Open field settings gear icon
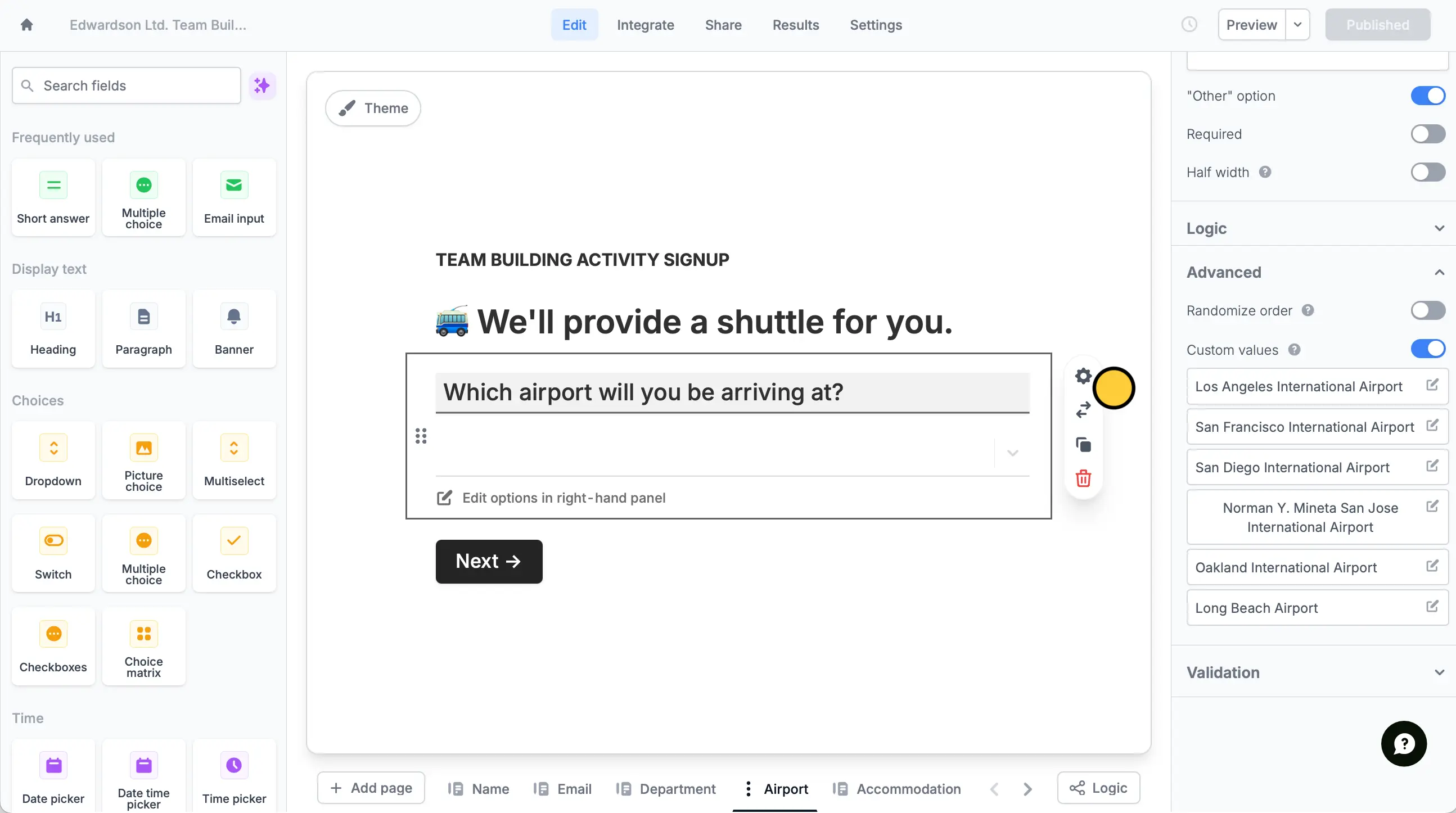 coord(1083,376)
